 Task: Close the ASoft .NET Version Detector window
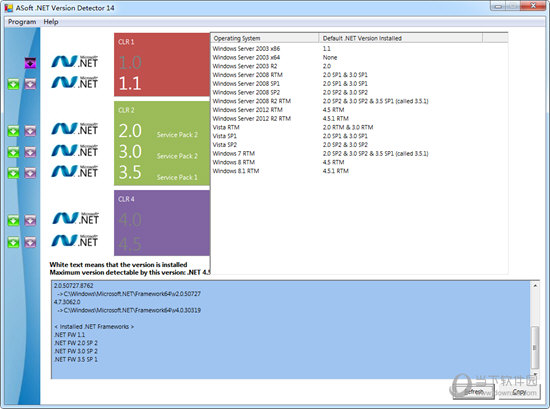[533, 6]
